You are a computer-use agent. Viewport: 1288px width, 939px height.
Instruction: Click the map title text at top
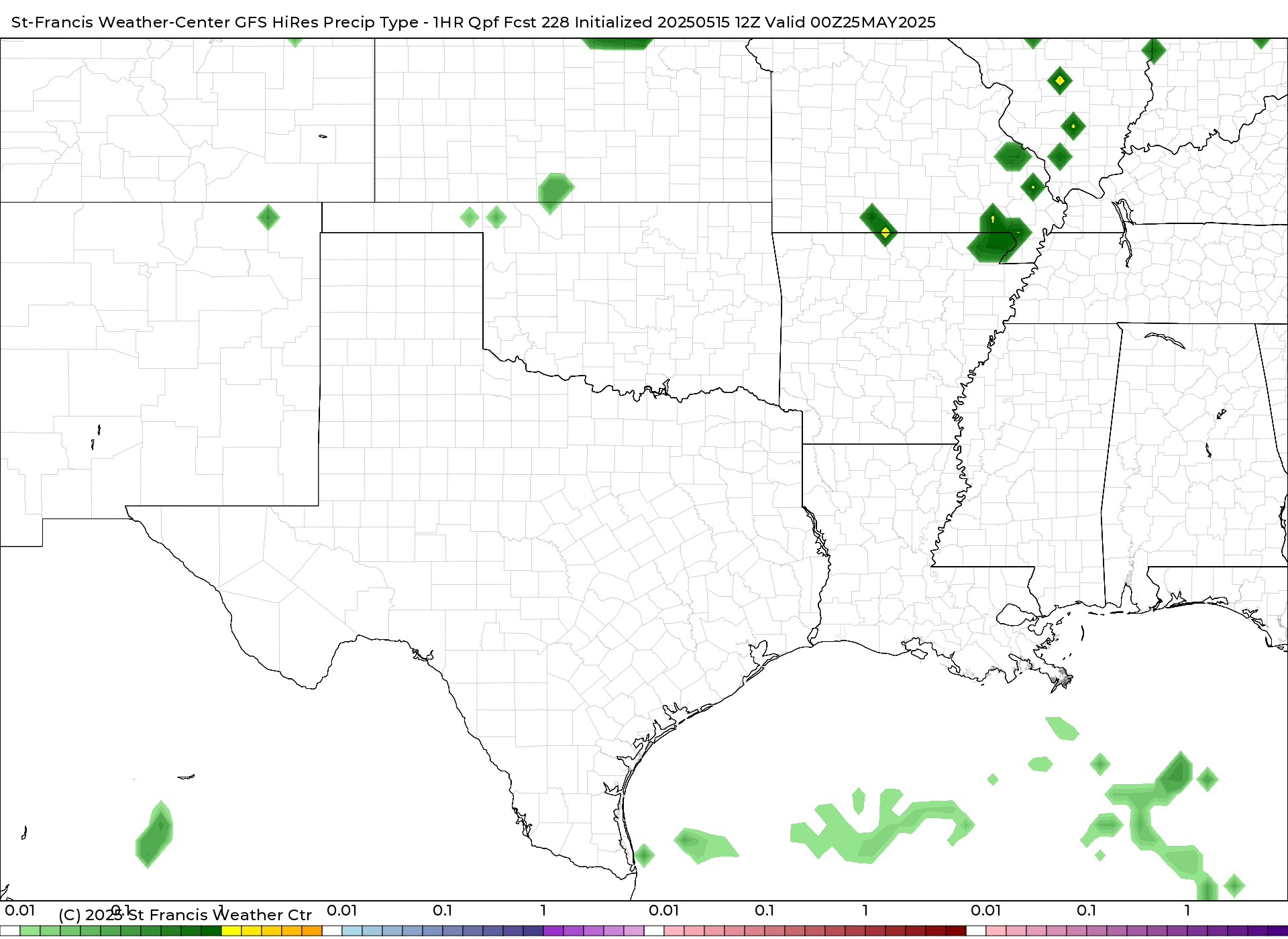(x=473, y=22)
